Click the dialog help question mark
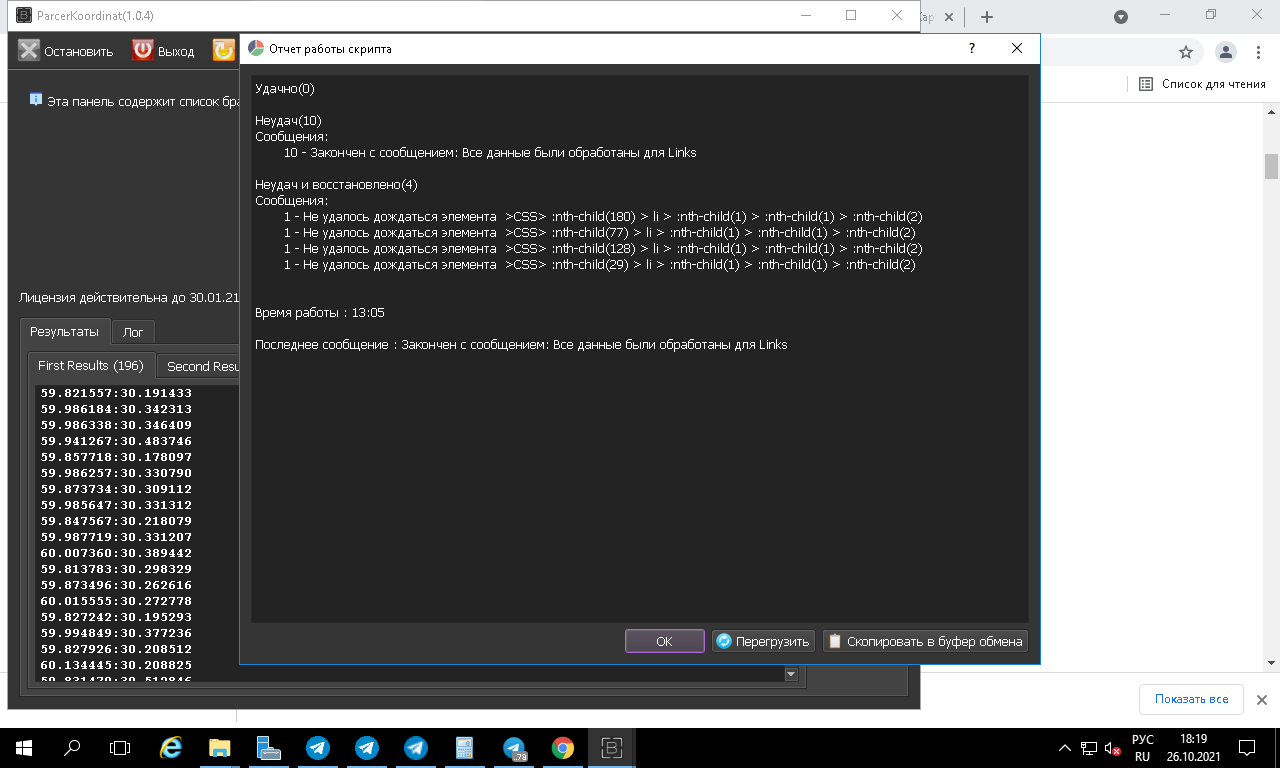The width and height of the screenshot is (1280, 768). tap(971, 48)
